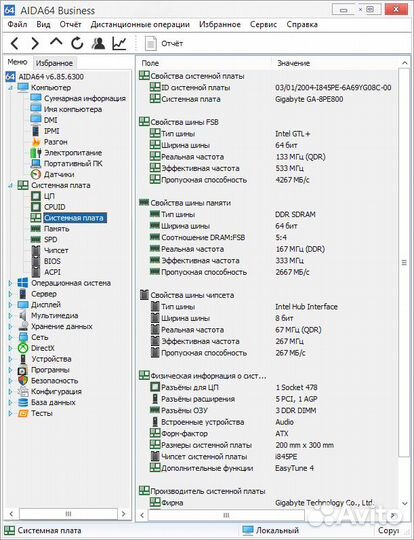Collapse the Системная плата tree node
This screenshot has width=414, height=540.
(11, 185)
